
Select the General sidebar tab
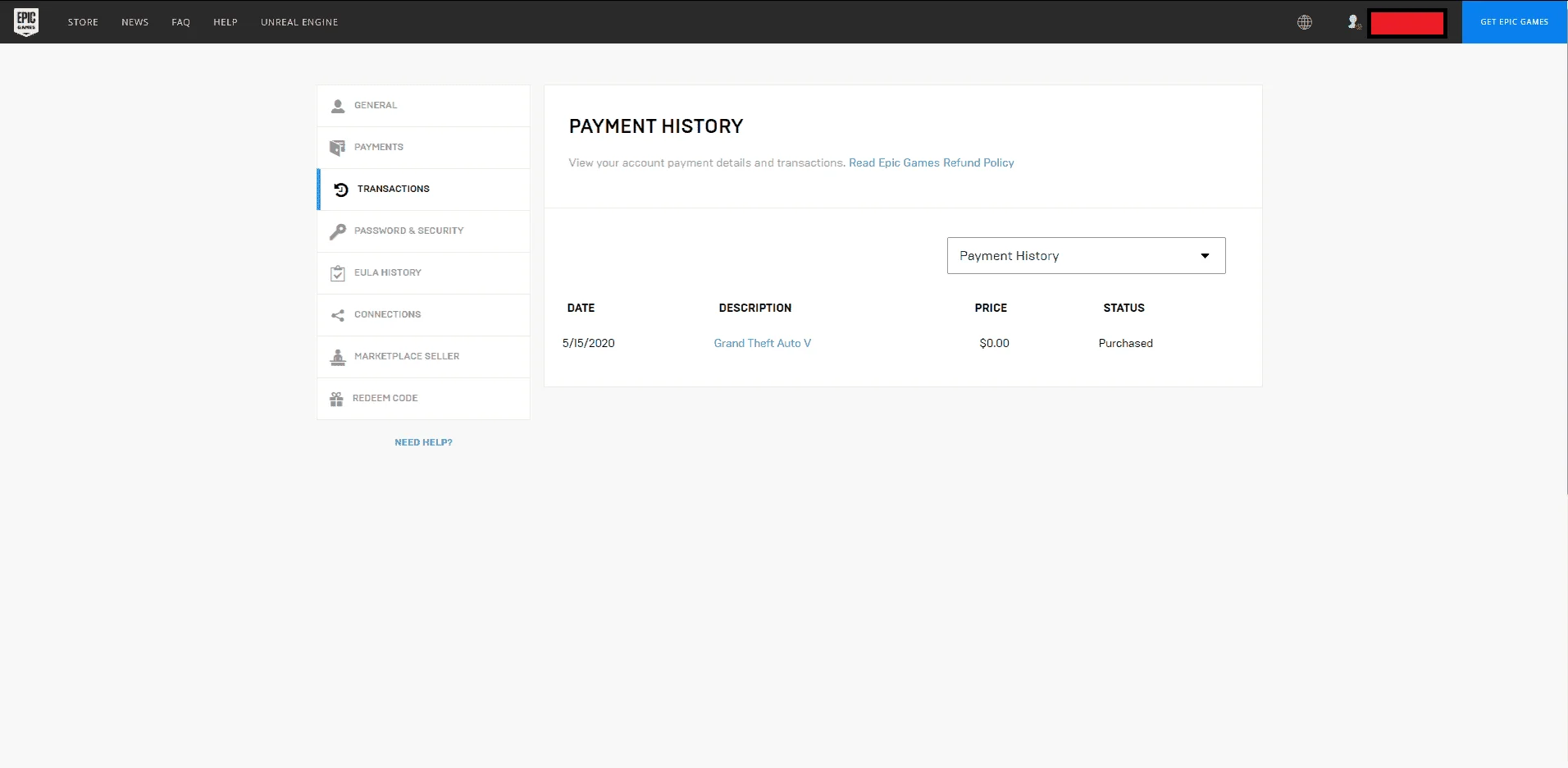click(423, 106)
